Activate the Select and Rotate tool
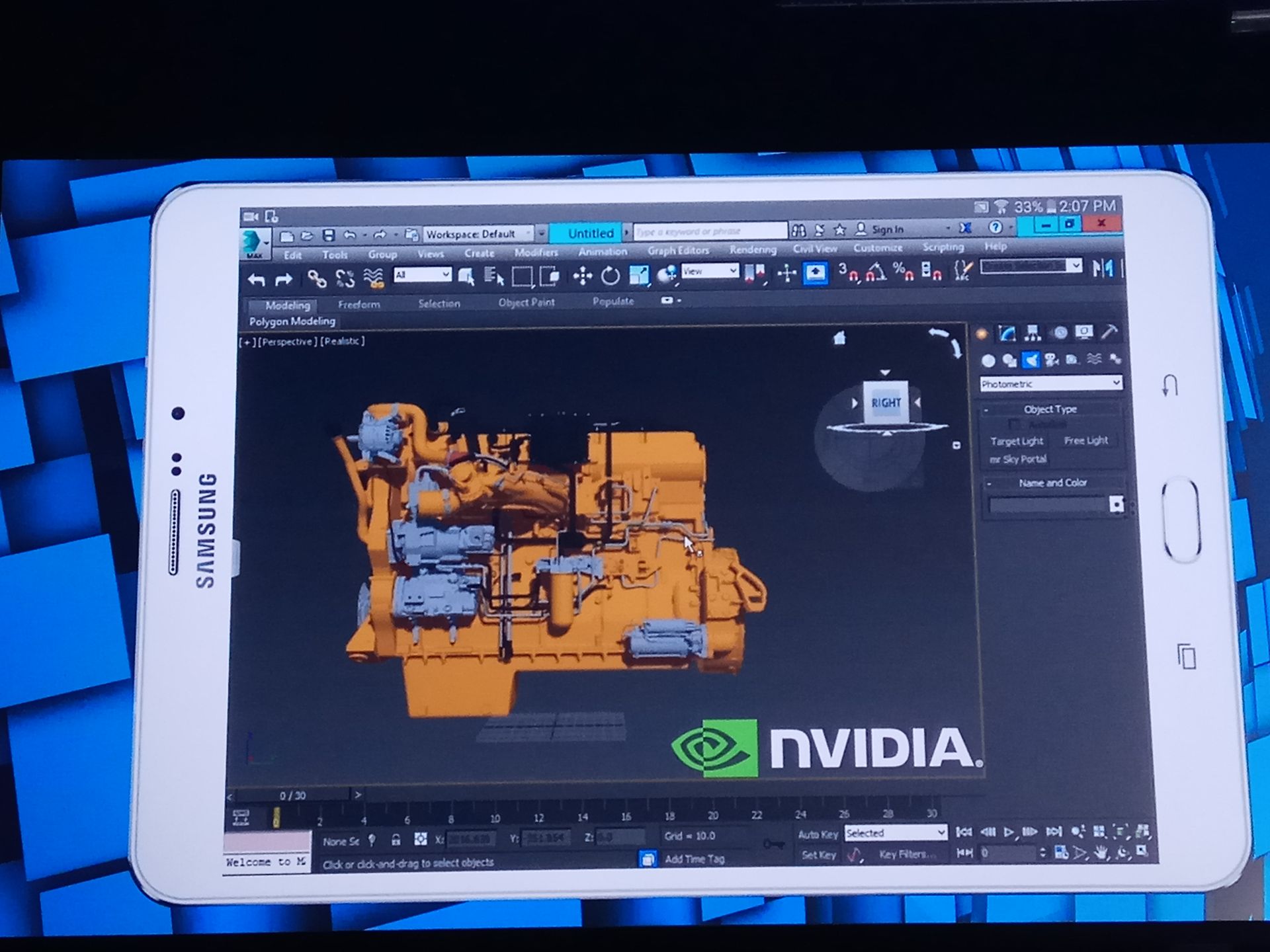The width and height of the screenshot is (1270, 952). click(x=611, y=275)
